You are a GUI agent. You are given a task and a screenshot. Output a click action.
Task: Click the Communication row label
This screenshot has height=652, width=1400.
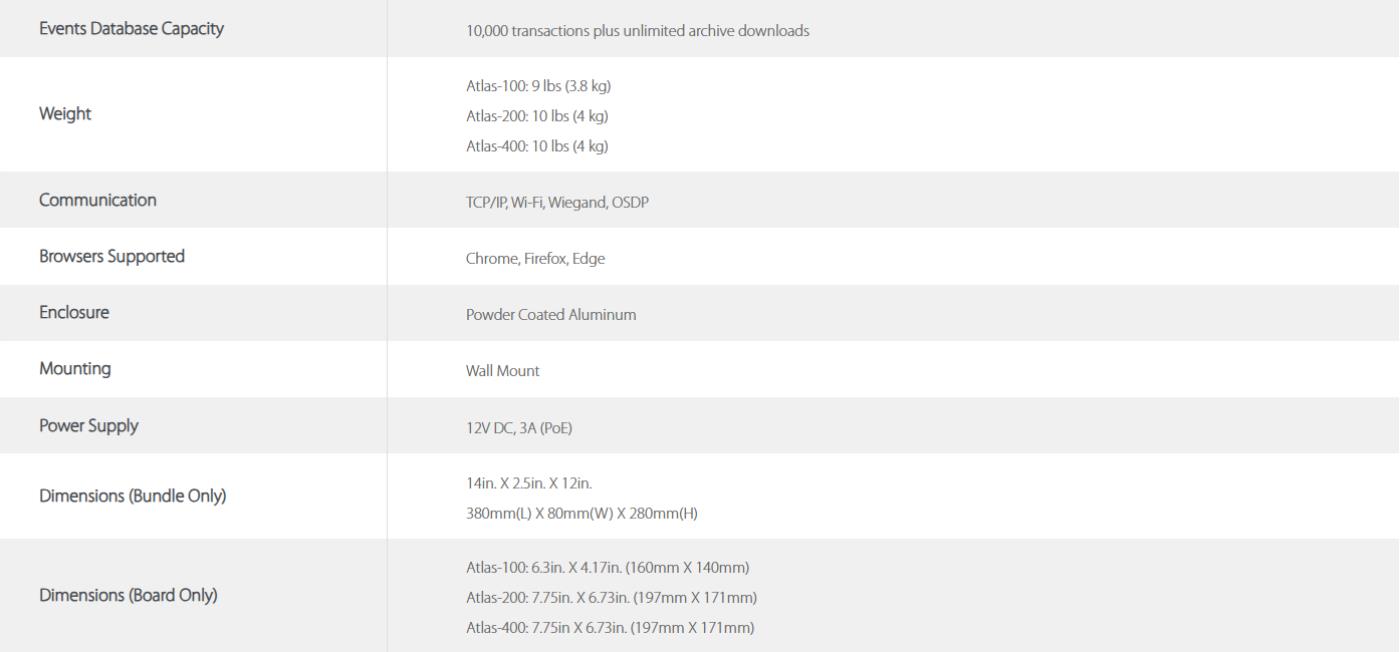click(98, 200)
